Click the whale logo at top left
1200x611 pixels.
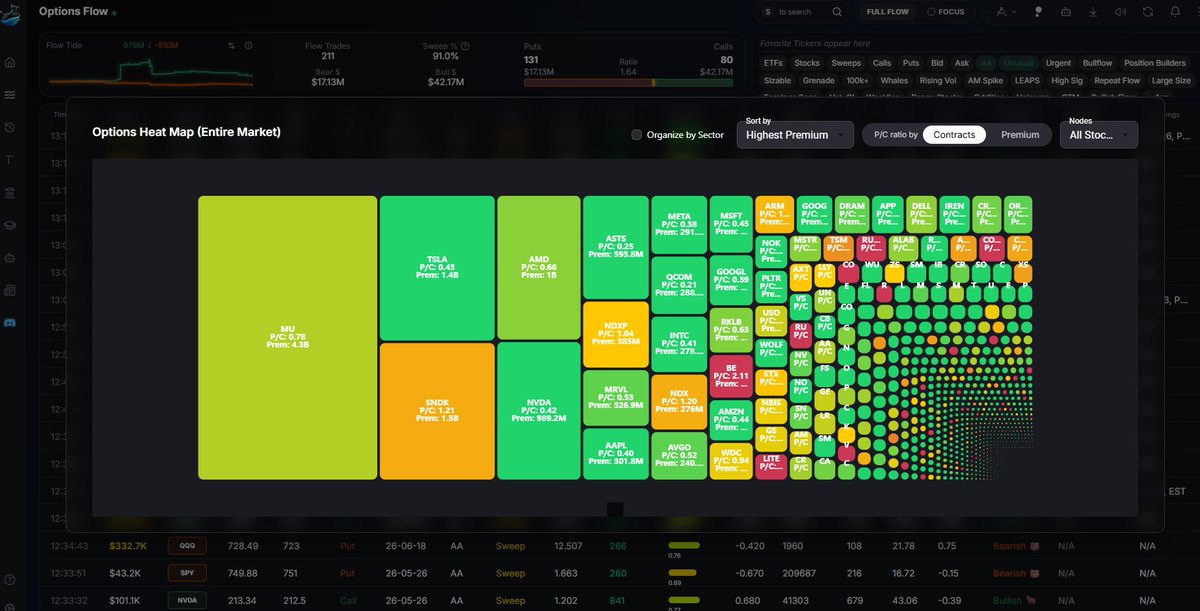11,13
